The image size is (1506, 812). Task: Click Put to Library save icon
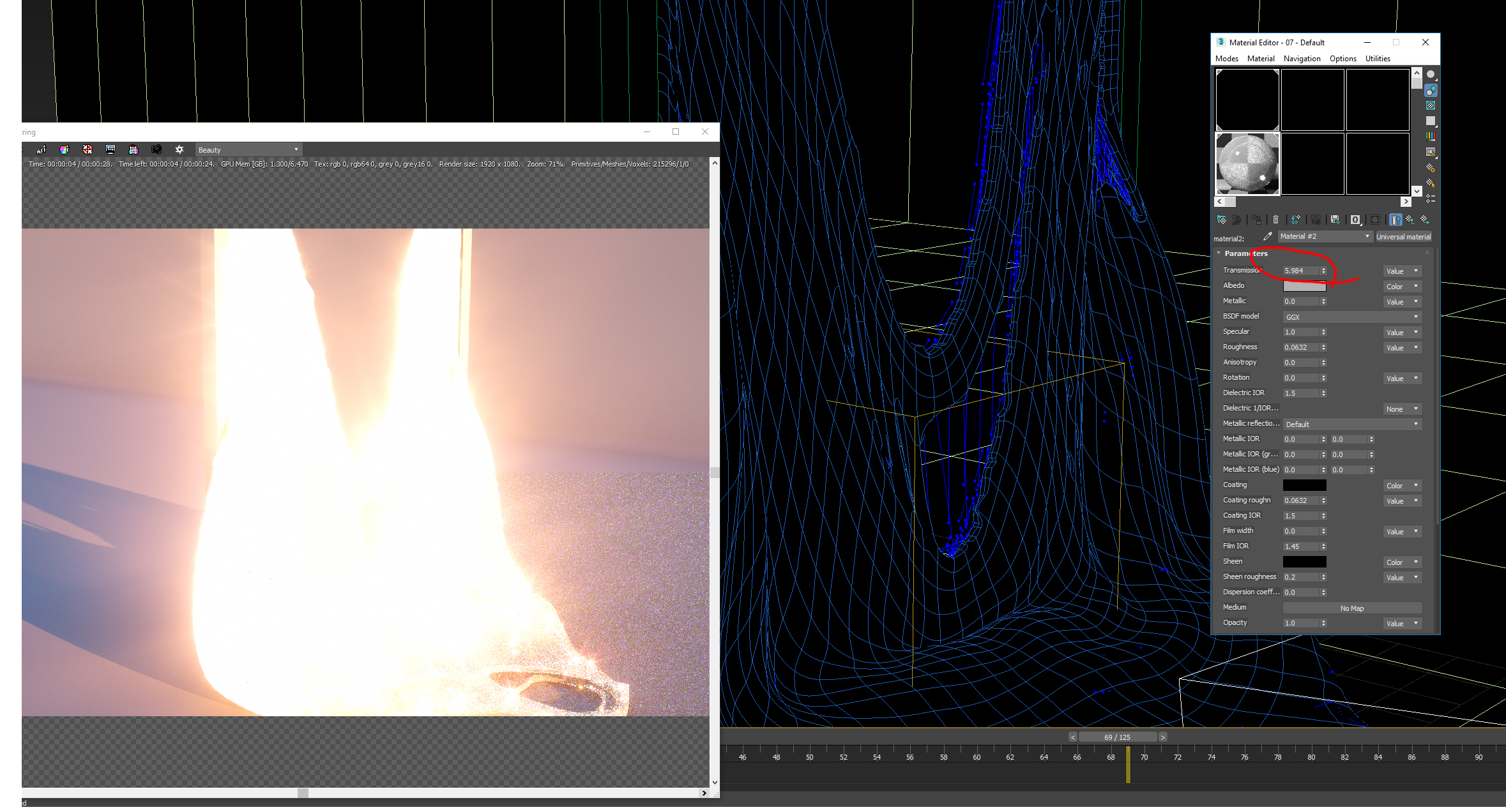click(1335, 220)
